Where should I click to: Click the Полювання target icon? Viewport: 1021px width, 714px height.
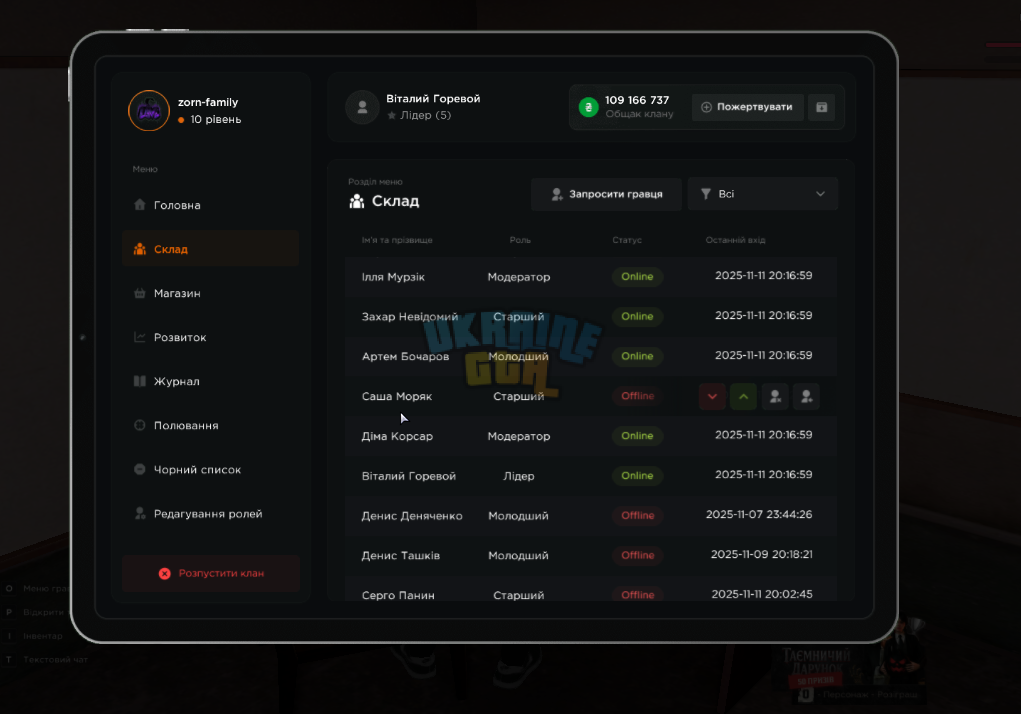pyautogui.click(x=139, y=425)
